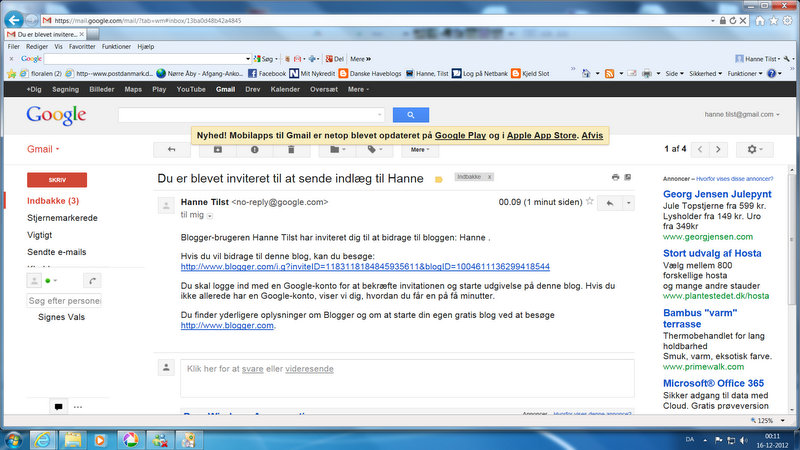Open Sendte e-mails folder
Viewport: 800px width, 450px height.
tap(57, 252)
